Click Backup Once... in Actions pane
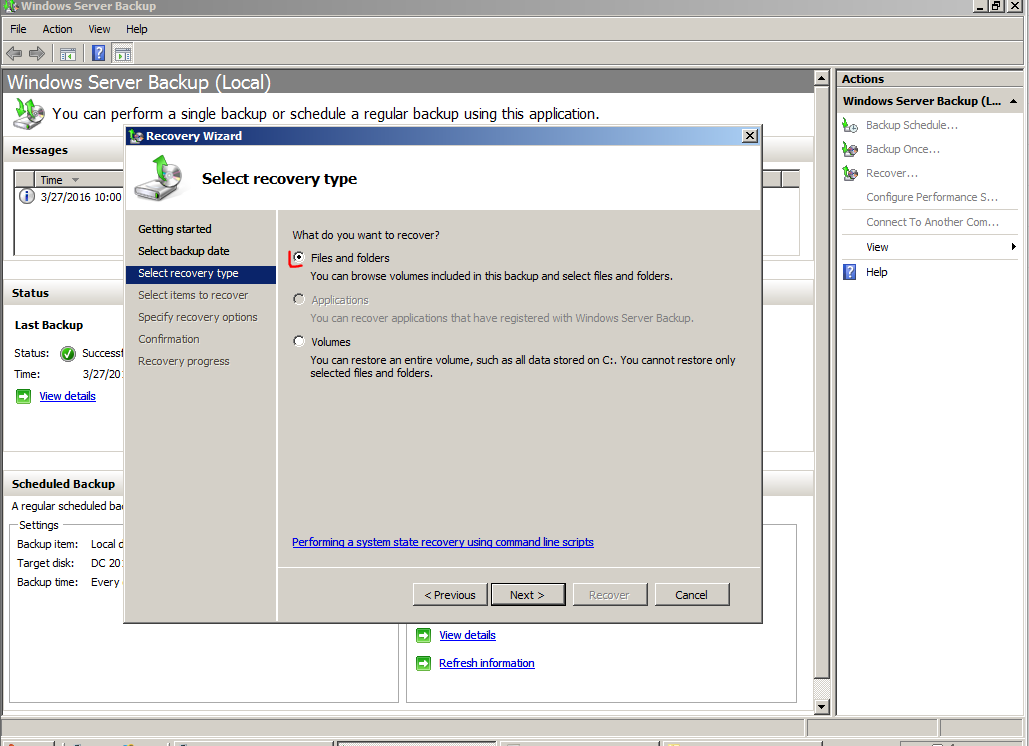Image resolution: width=1029 pixels, height=746 pixels. point(902,149)
